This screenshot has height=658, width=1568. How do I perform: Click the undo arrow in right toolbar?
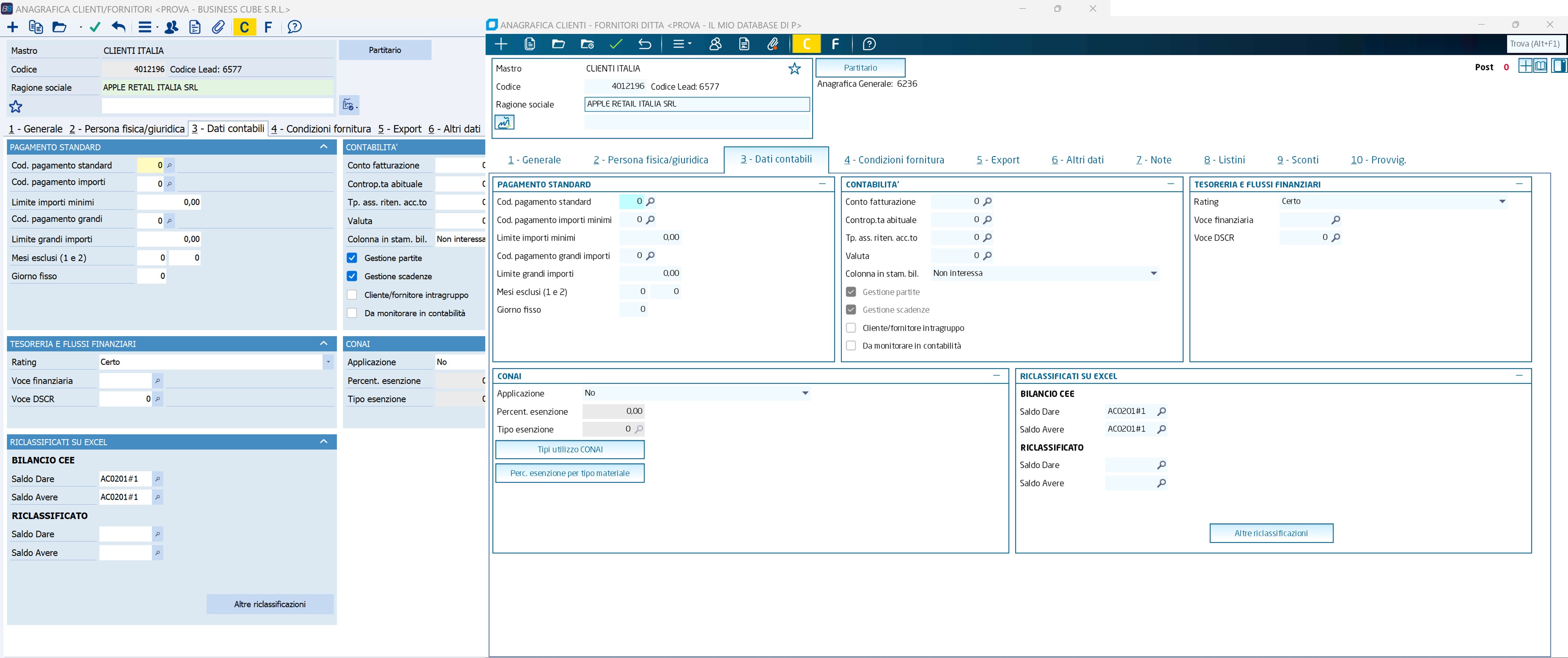pyautogui.click(x=645, y=44)
